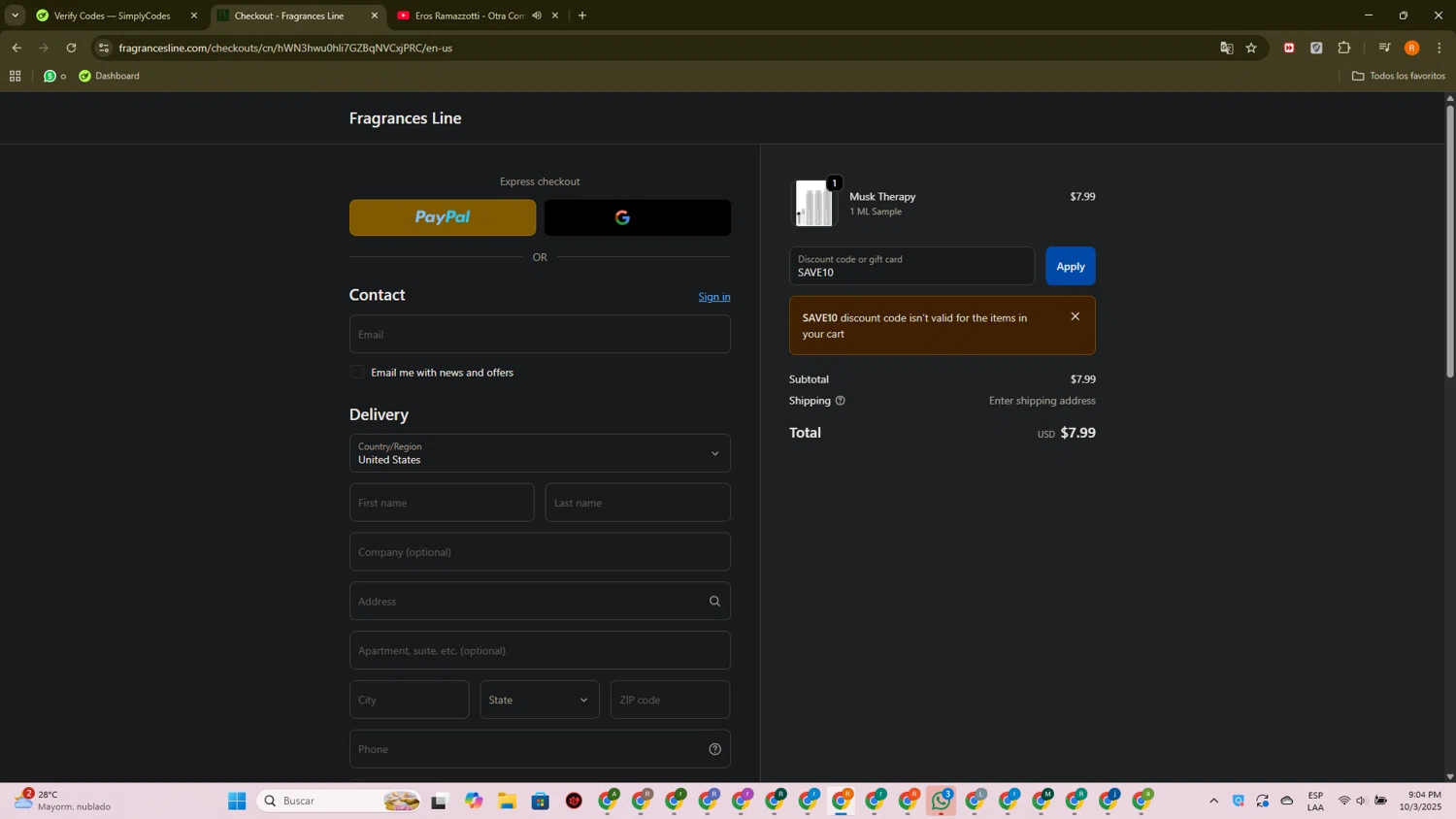Open Google Translate page icon
This screenshot has height=819, width=1456.
pos(1226,48)
